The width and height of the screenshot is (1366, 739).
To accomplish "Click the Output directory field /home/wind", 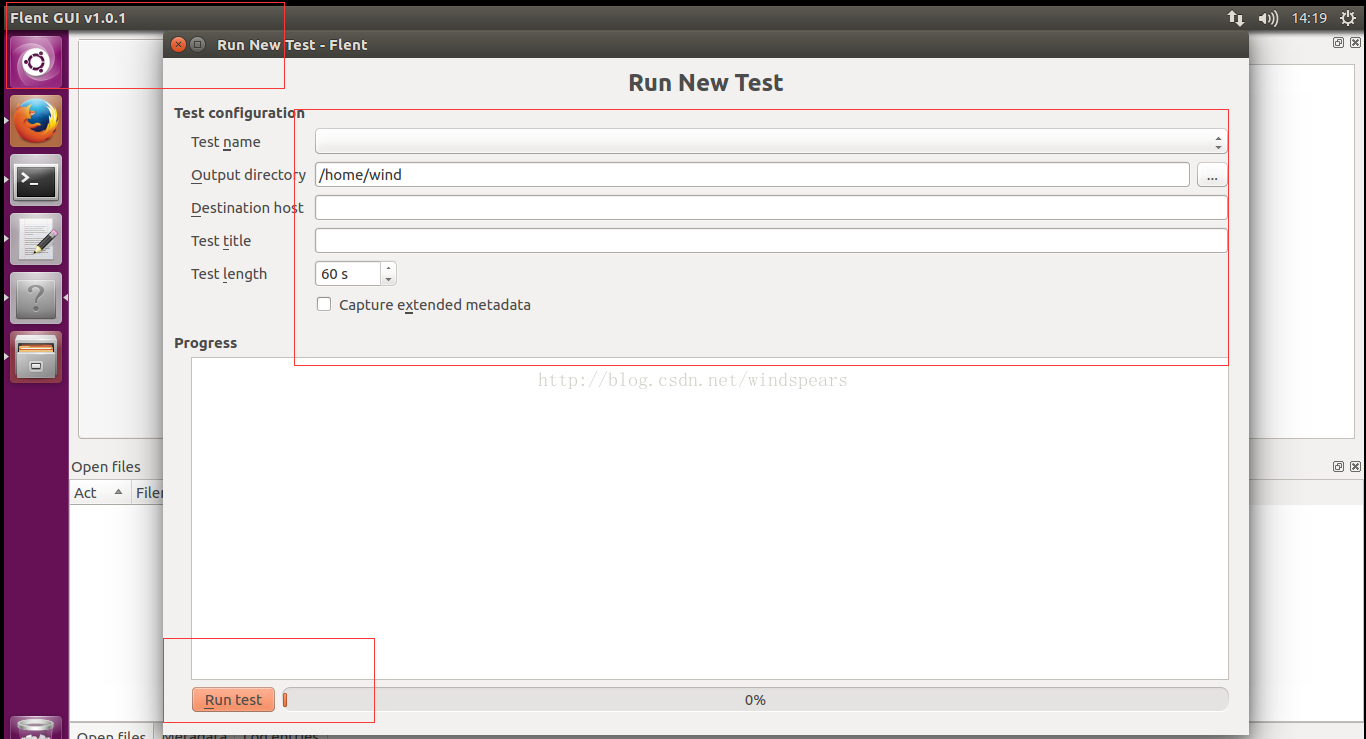I will (752, 175).
